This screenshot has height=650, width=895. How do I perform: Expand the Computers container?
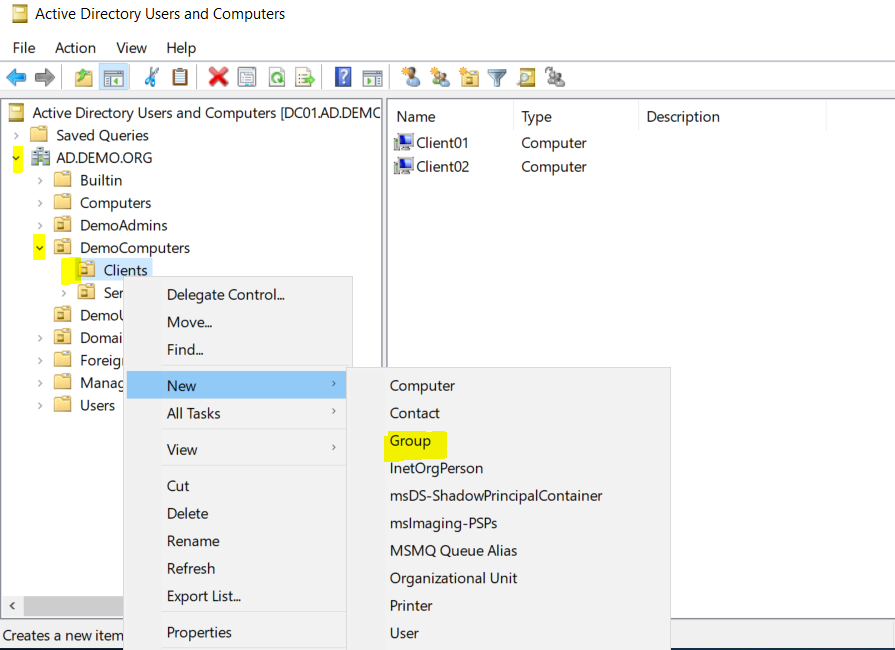(x=40, y=203)
